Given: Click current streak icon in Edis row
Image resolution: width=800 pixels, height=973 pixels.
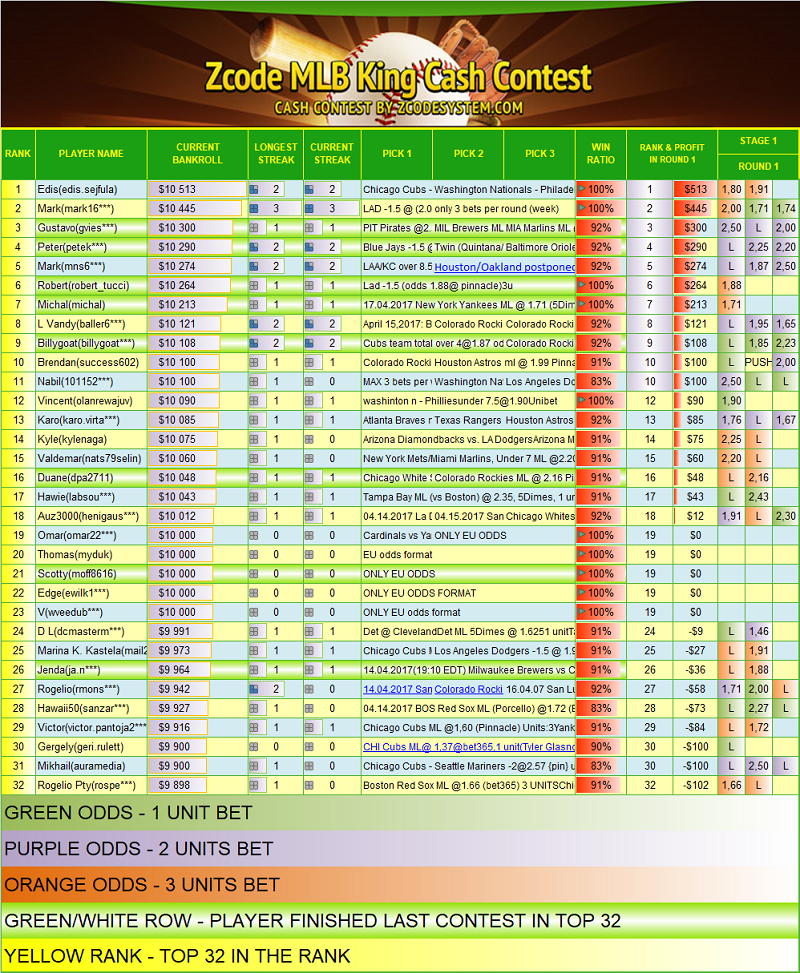Looking at the screenshot, I should pyautogui.click(x=309, y=189).
